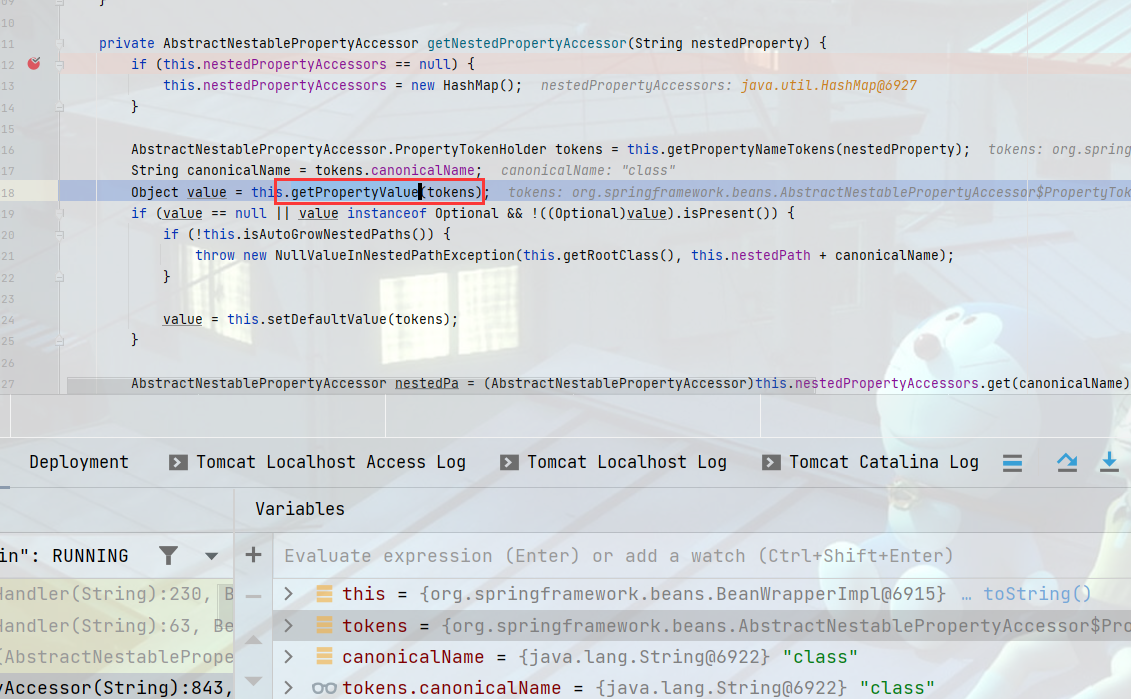
Task: Fold the if block at line 19
Action: 60,213
